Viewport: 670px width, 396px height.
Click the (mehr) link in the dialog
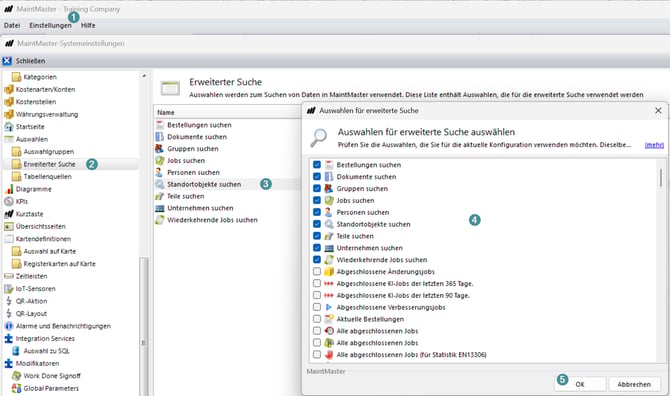point(654,145)
